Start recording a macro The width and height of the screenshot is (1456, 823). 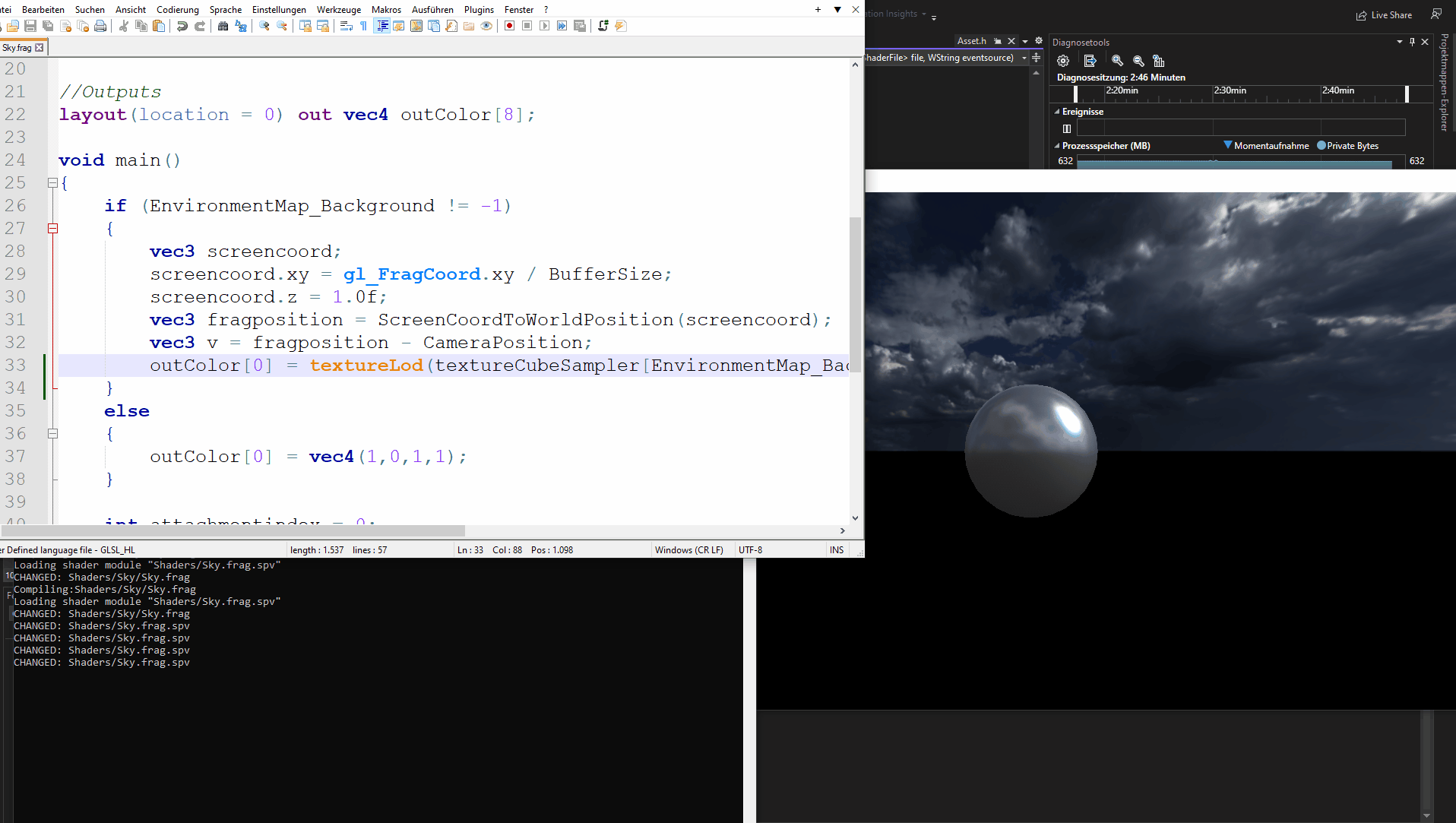pyautogui.click(x=509, y=26)
